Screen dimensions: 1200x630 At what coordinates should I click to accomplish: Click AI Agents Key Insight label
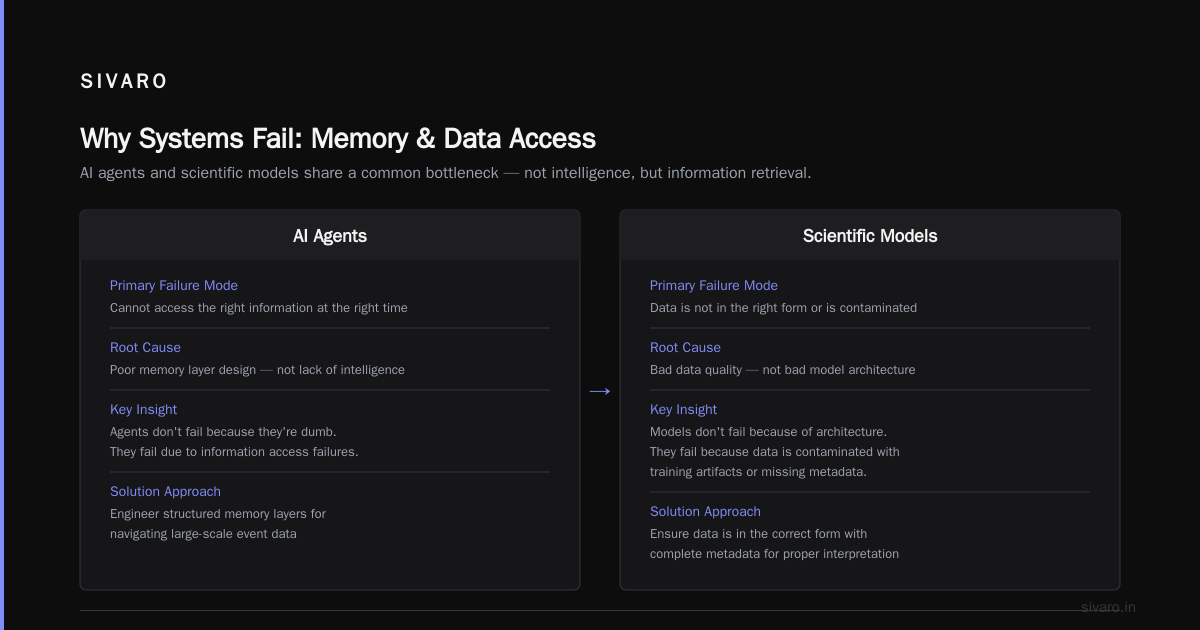(143, 409)
